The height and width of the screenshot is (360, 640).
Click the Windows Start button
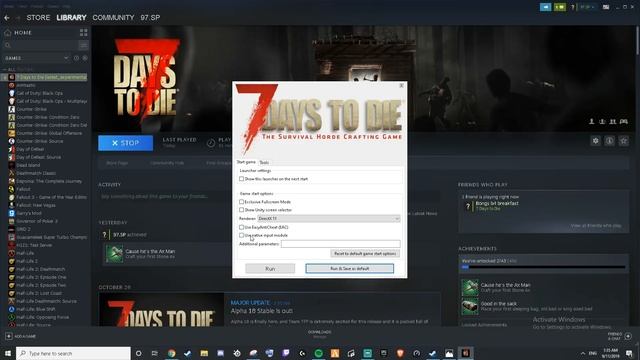point(8,353)
